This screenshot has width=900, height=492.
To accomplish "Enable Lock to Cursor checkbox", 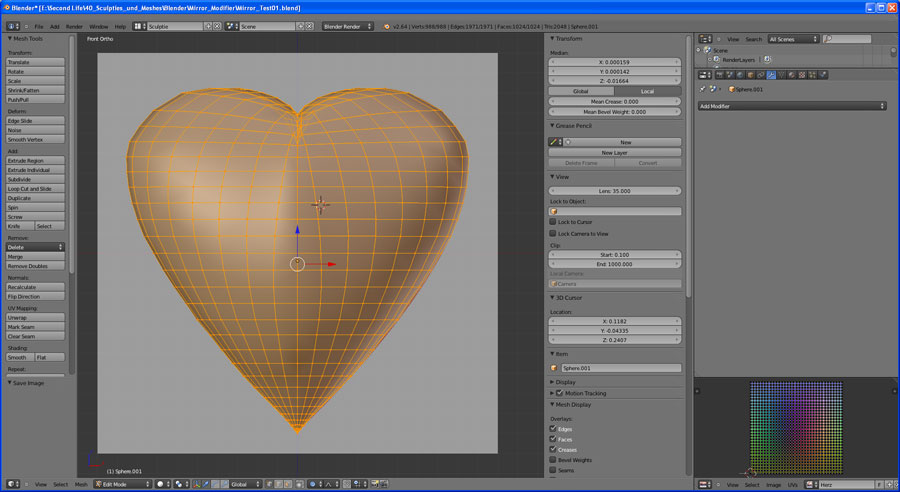I will point(553,222).
